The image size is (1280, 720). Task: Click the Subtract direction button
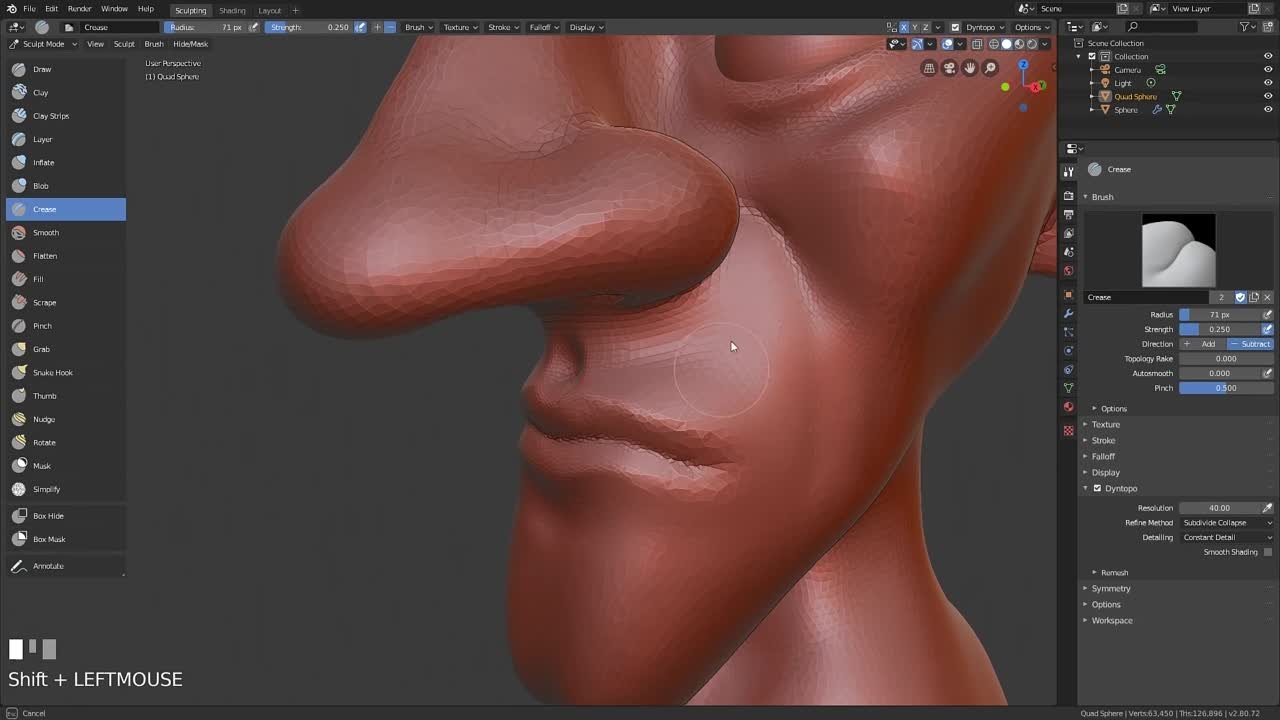click(1248, 343)
